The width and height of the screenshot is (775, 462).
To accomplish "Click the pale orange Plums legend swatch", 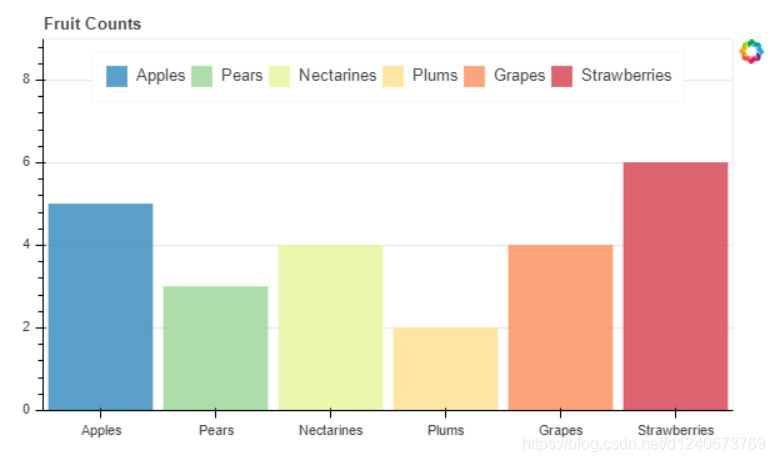I will [393, 76].
